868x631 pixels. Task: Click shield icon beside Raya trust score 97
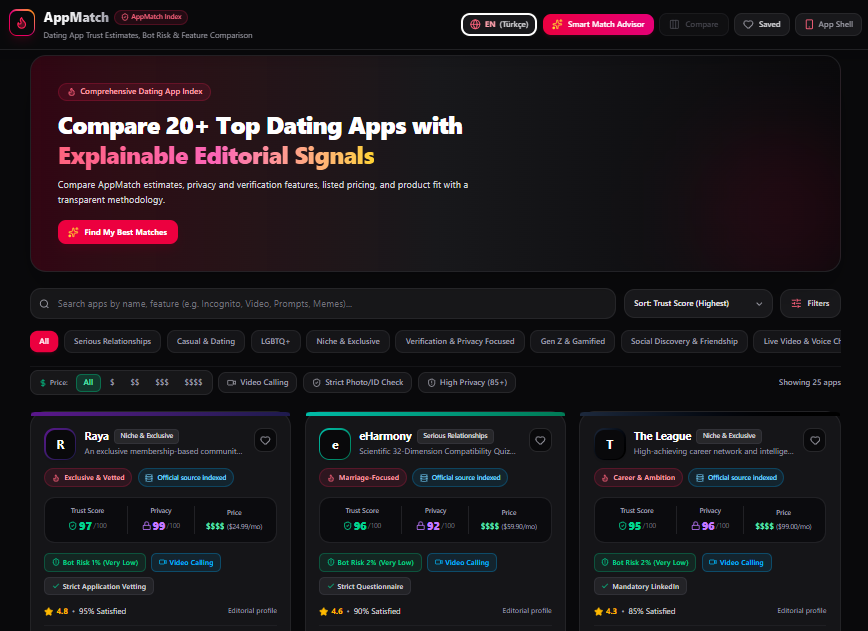[x=73, y=526]
